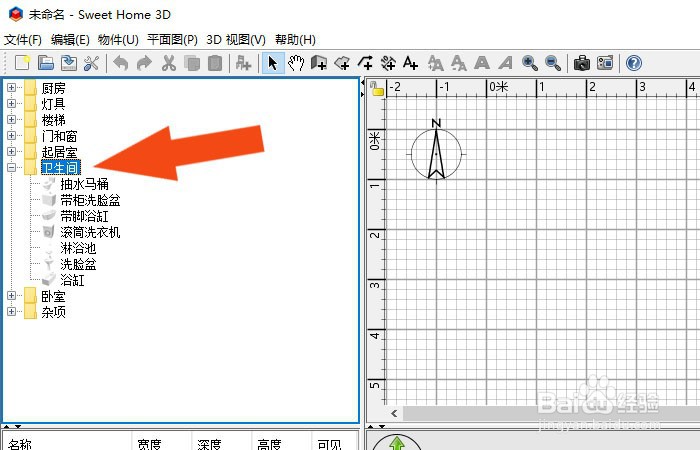Create 3D video icon
This screenshot has width=700, height=450.
605,63
